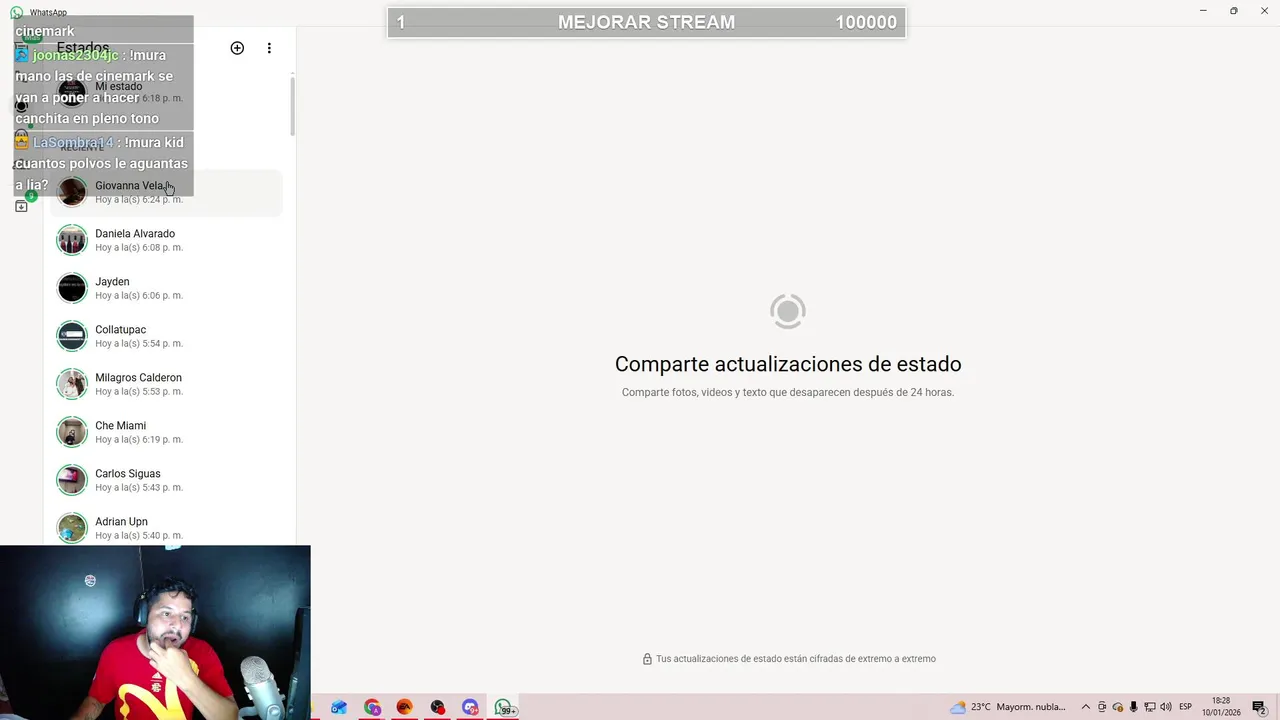The width and height of the screenshot is (1280, 720).
Task: Switch keyboard language via ESP indicator
Action: tap(1186, 707)
